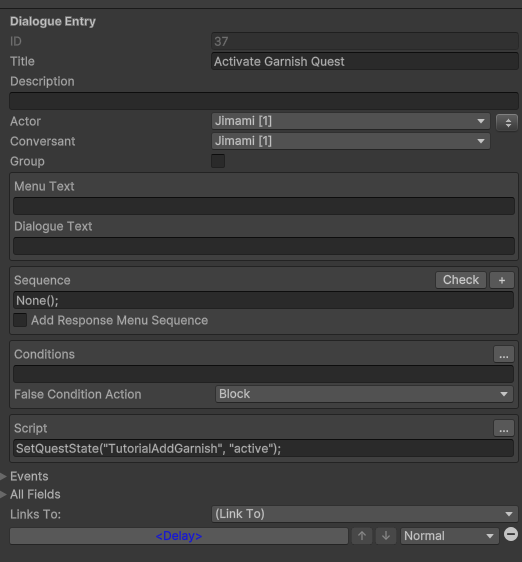Toggle the Group checkbox
The height and width of the screenshot is (562, 522).
218,161
